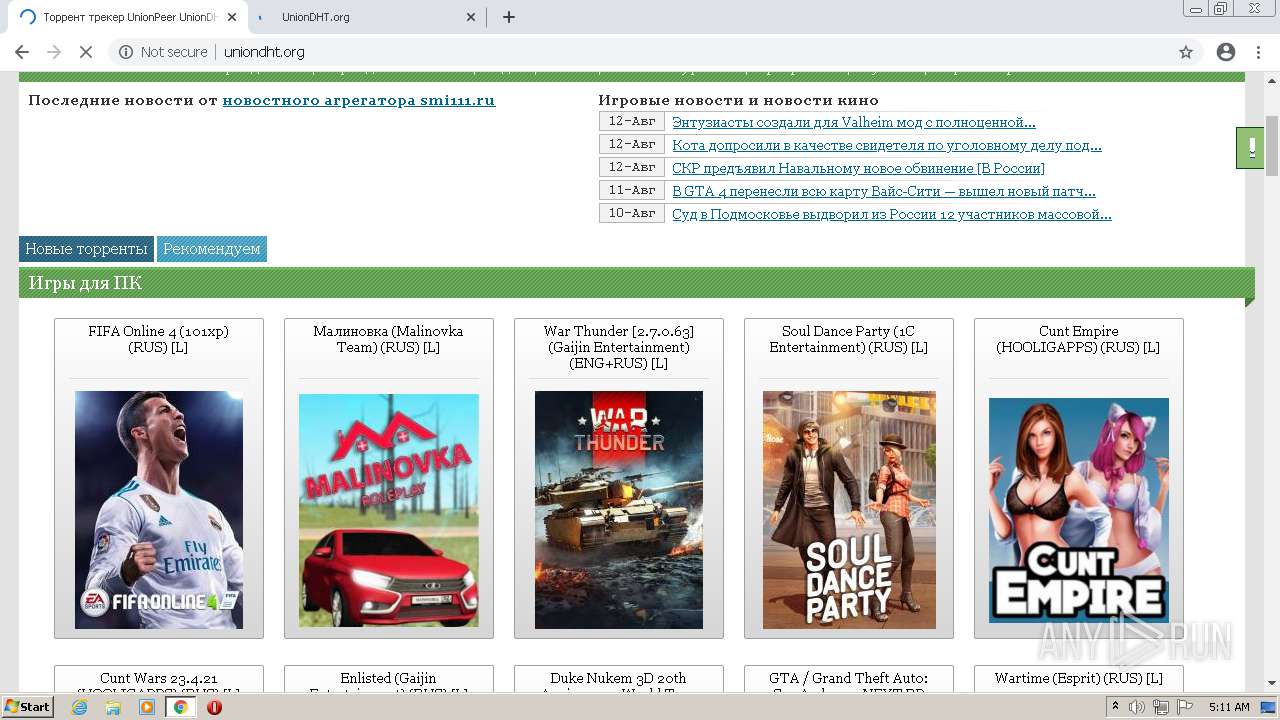Go back in browser history
The image size is (1280, 720).
coord(22,52)
